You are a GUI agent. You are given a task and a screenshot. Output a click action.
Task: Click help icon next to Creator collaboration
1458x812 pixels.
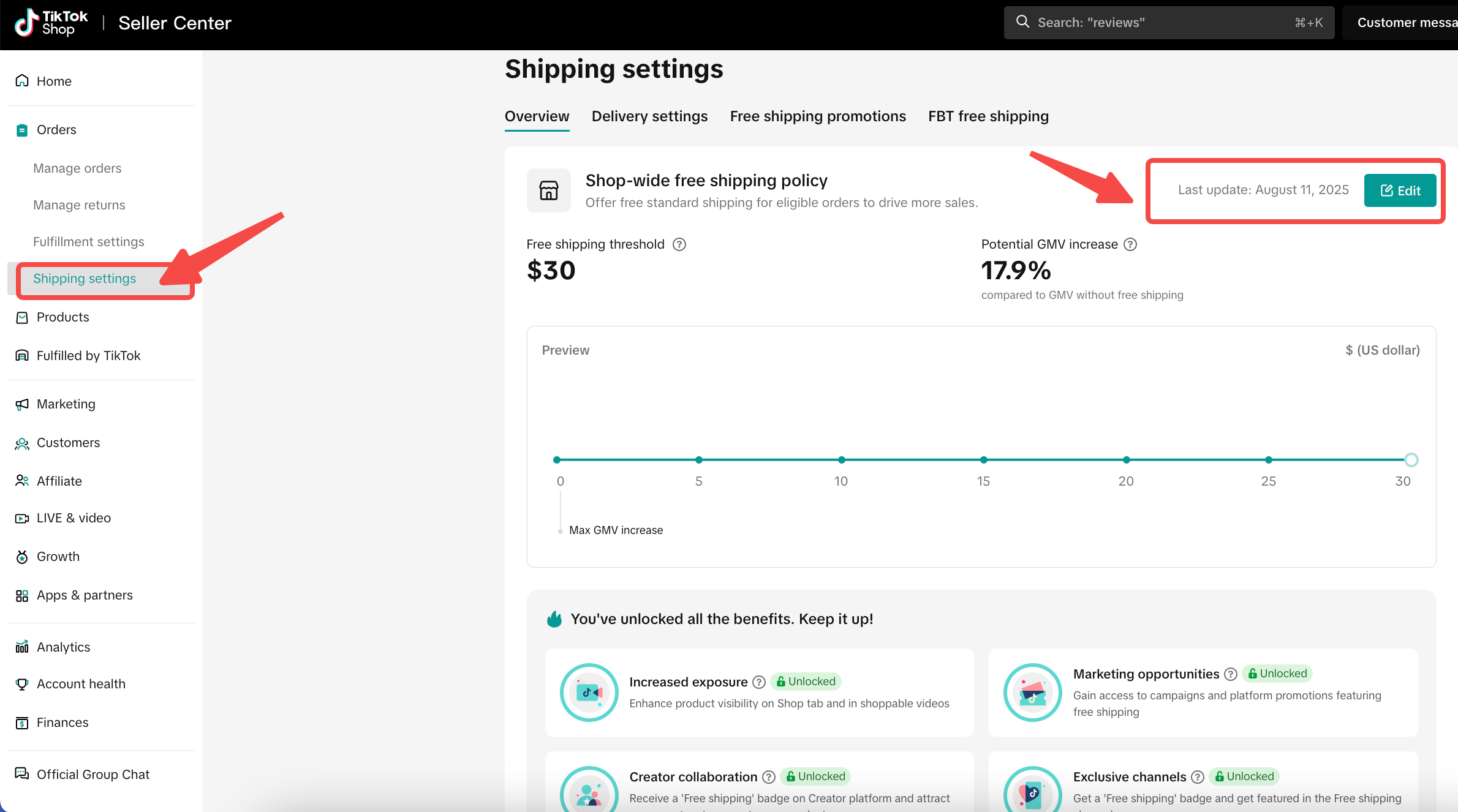point(769,777)
